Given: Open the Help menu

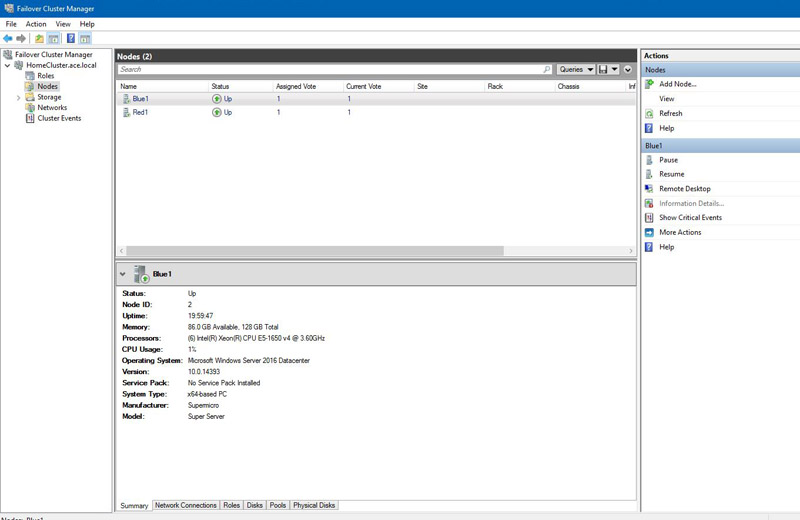Looking at the screenshot, I should pos(87,24).
